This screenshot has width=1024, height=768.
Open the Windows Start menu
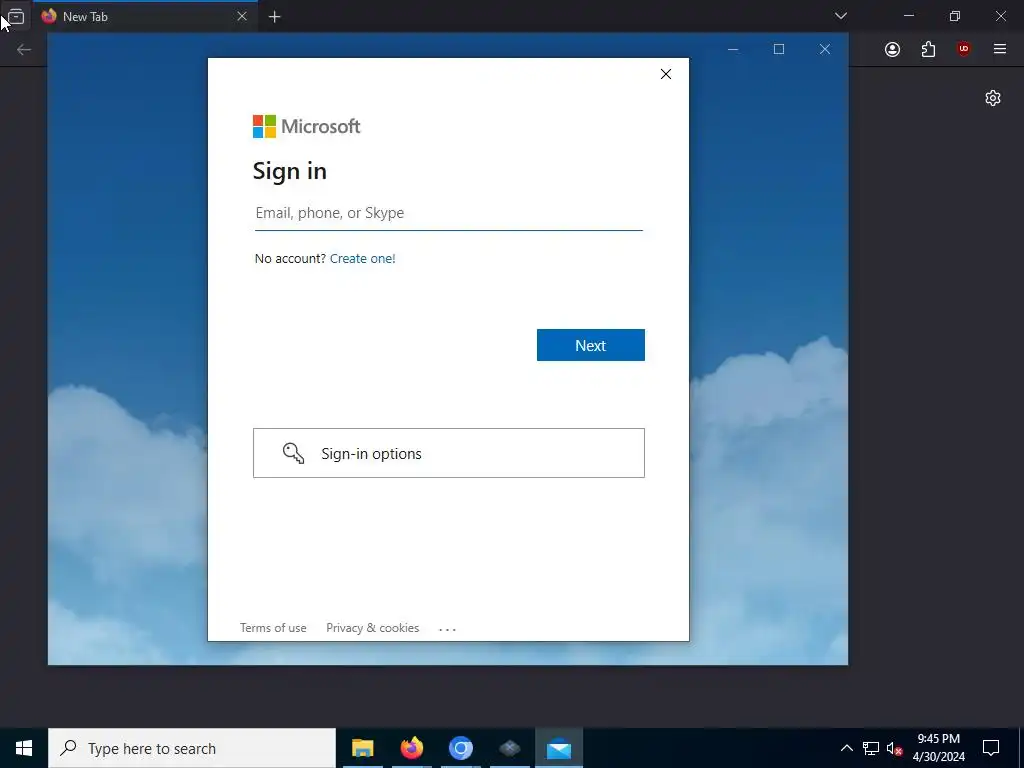(x=24, y=748)
